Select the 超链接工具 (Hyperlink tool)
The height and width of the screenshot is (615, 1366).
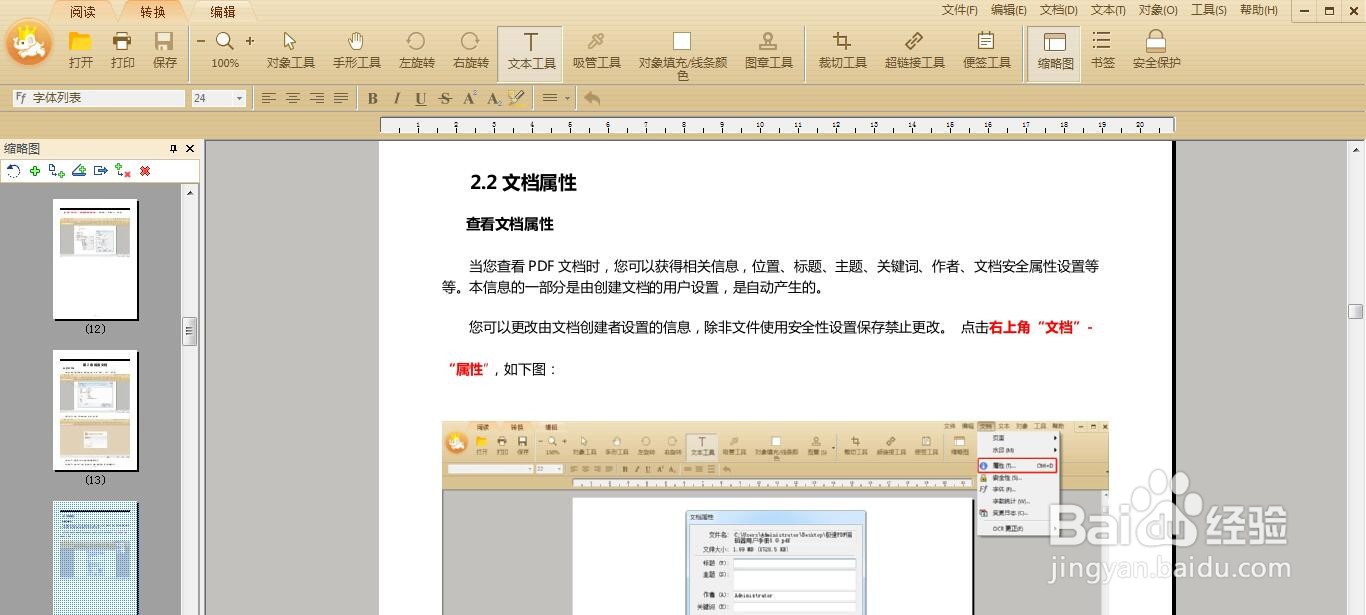913,50
